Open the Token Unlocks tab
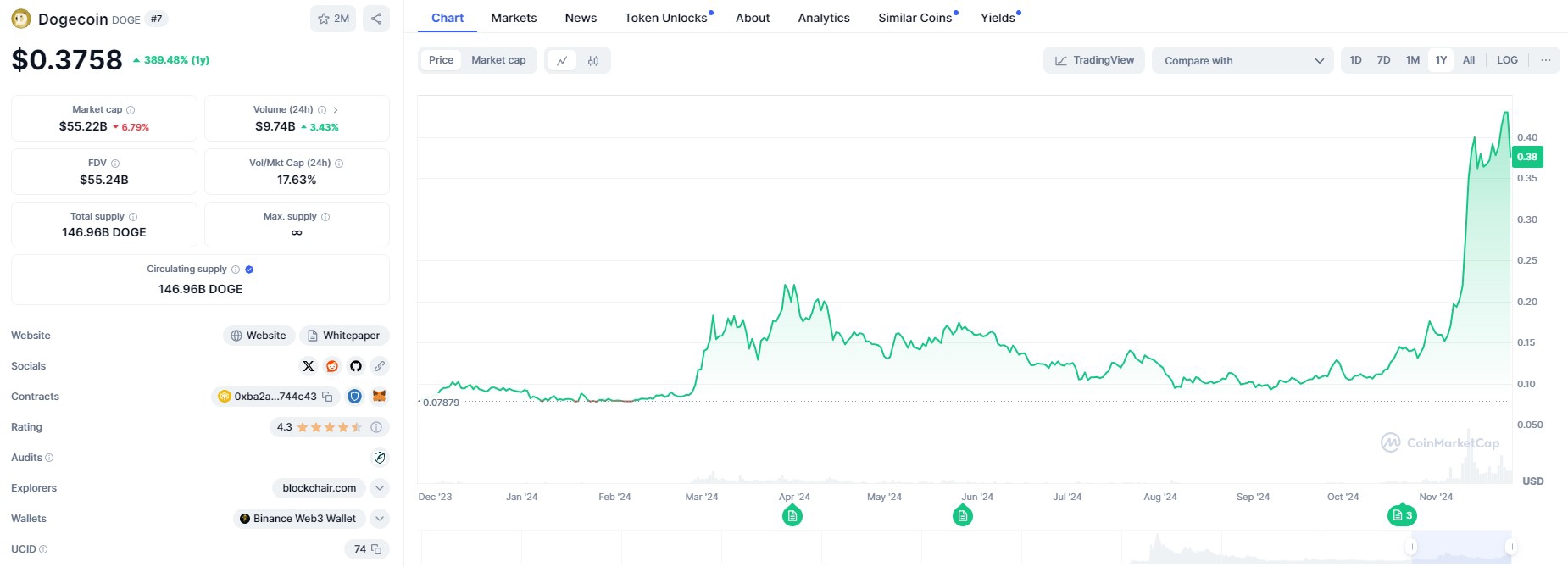The height and width of the screenshot is (567, 1568). point(666,18)
